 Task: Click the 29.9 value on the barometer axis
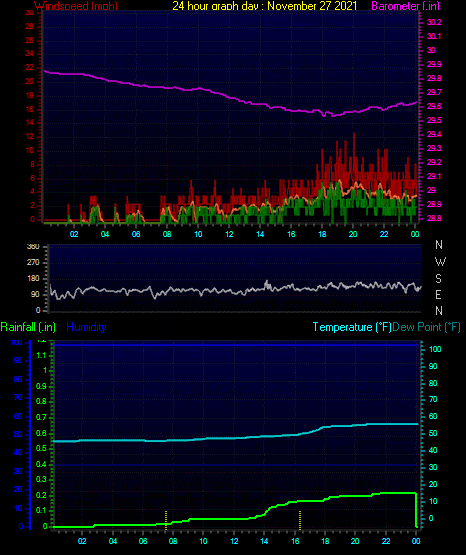click(434, 64)
